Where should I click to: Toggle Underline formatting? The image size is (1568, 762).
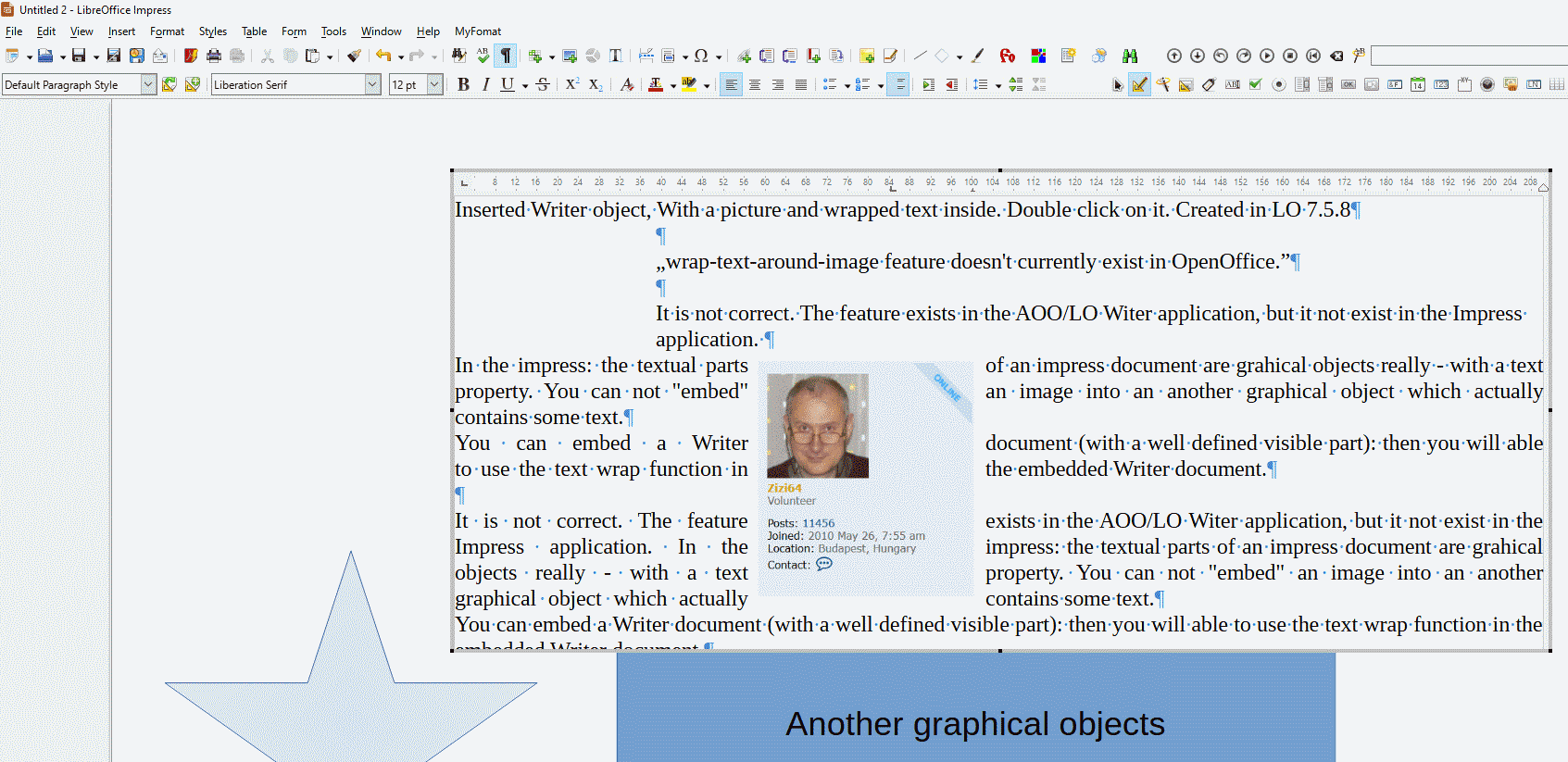[508, 84]
